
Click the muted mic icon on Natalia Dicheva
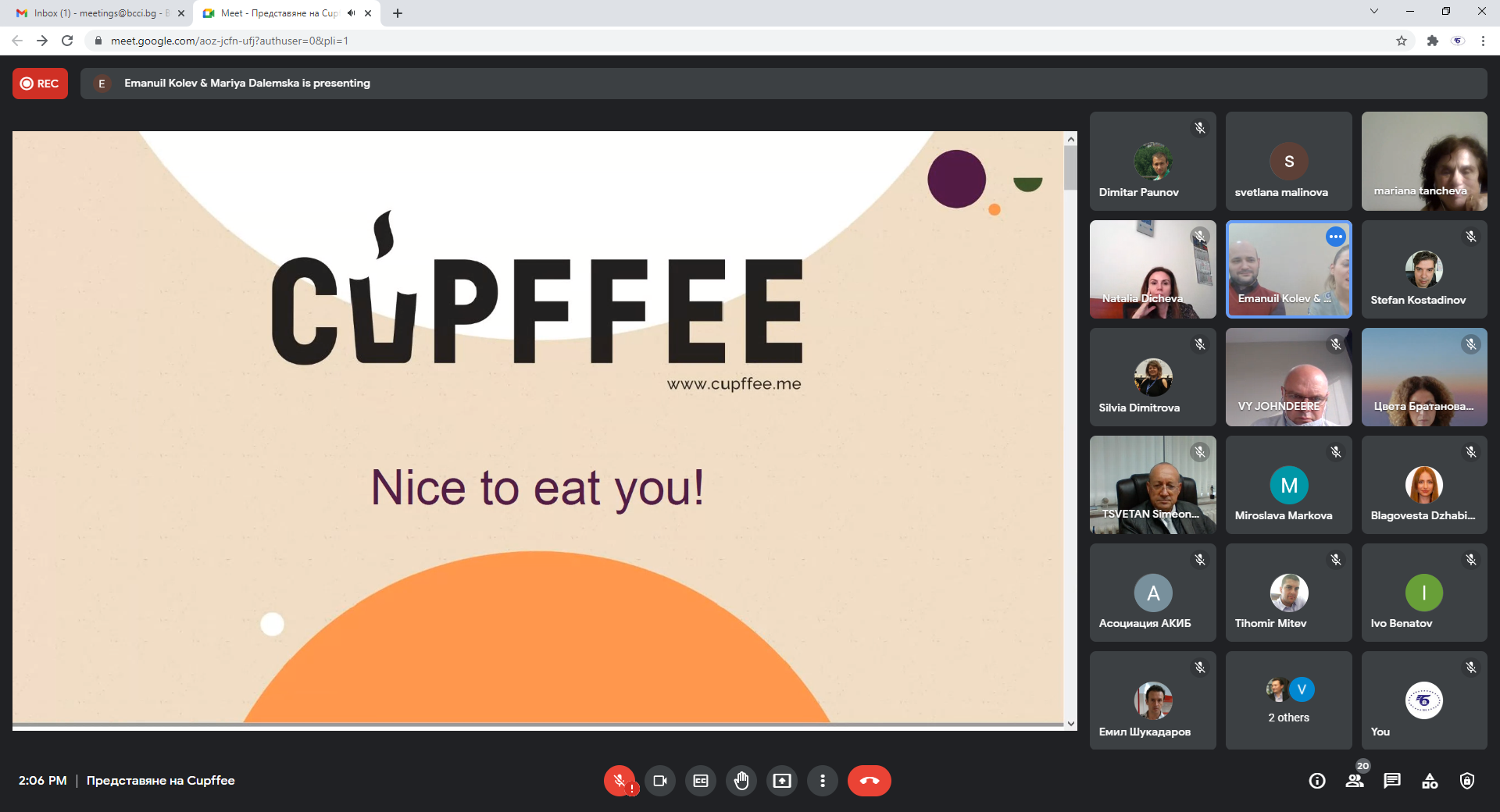coord(1200,237)
